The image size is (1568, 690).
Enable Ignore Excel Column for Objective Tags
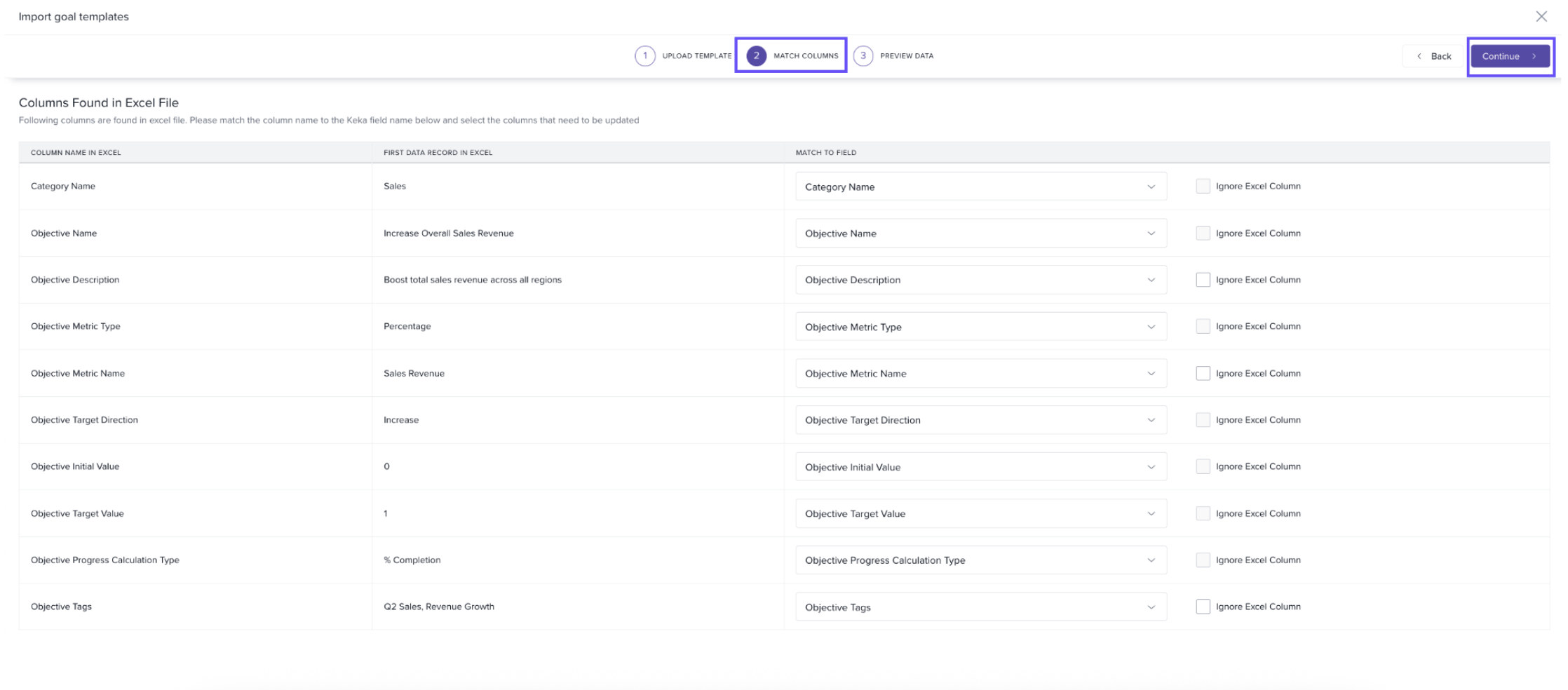pos(1203,607)
